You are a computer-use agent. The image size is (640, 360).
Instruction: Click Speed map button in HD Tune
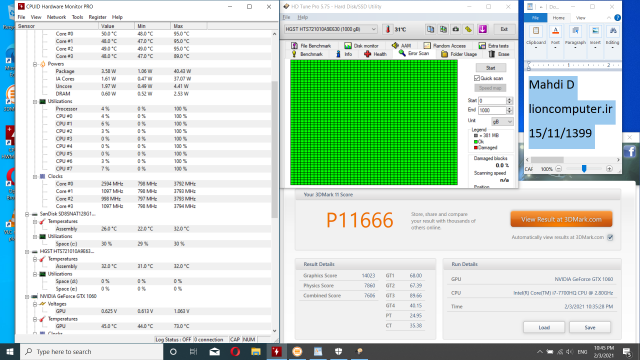click(490, 88)
